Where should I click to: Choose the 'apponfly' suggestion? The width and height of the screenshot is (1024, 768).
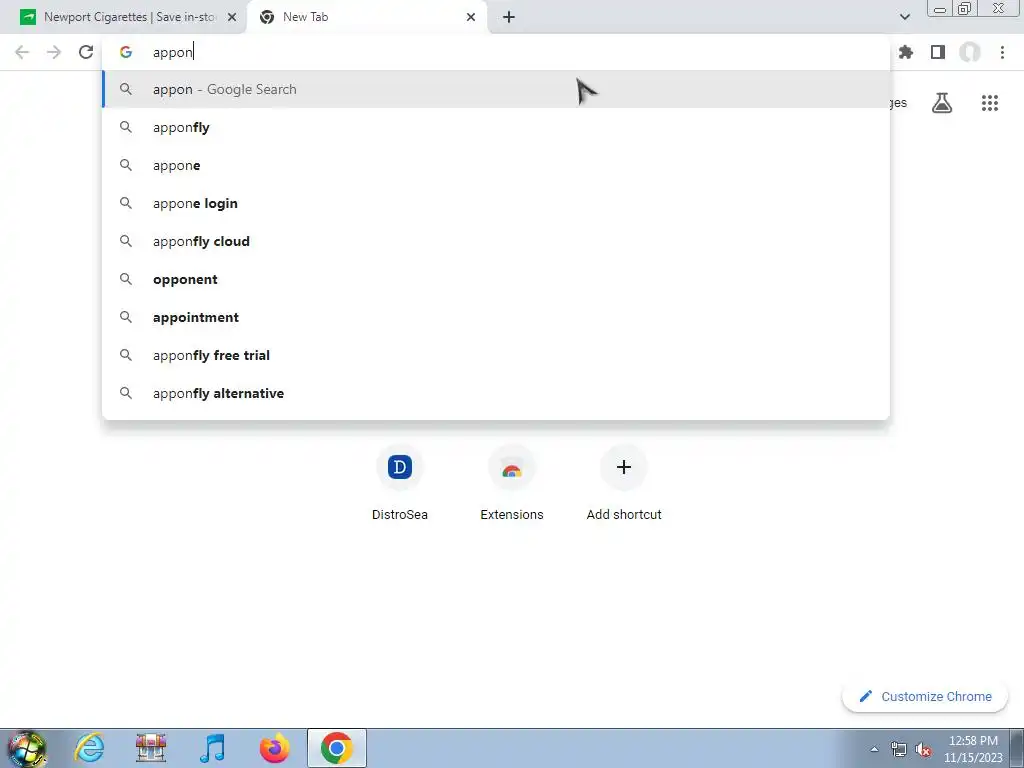coord(496,127)
